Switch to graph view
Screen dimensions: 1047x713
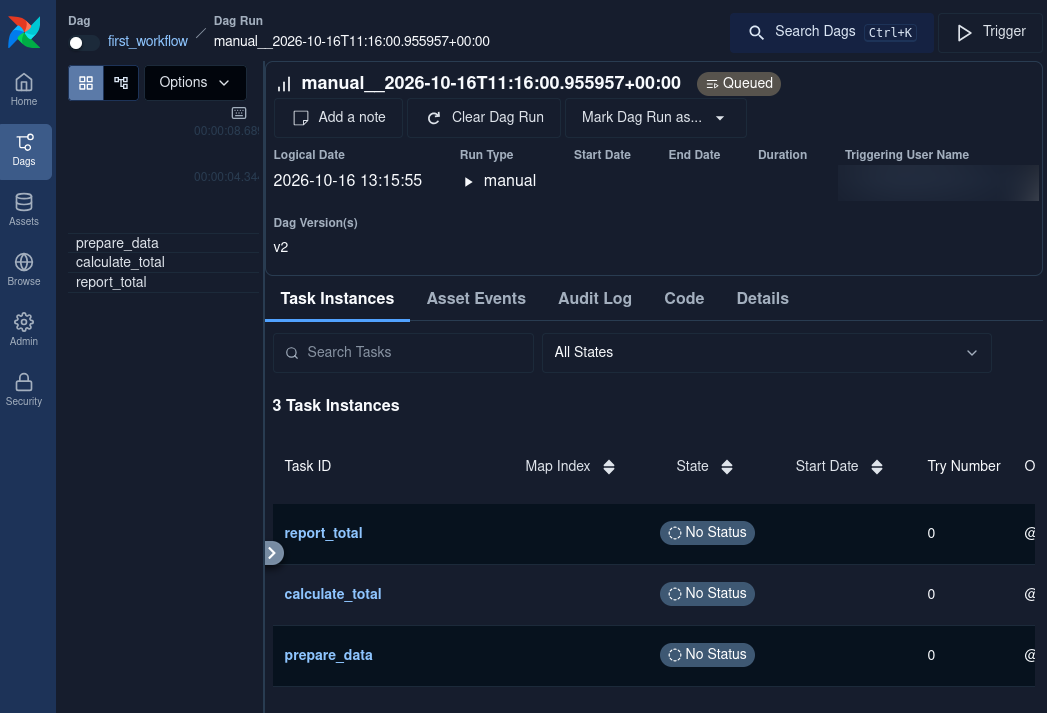coord(121,83)
